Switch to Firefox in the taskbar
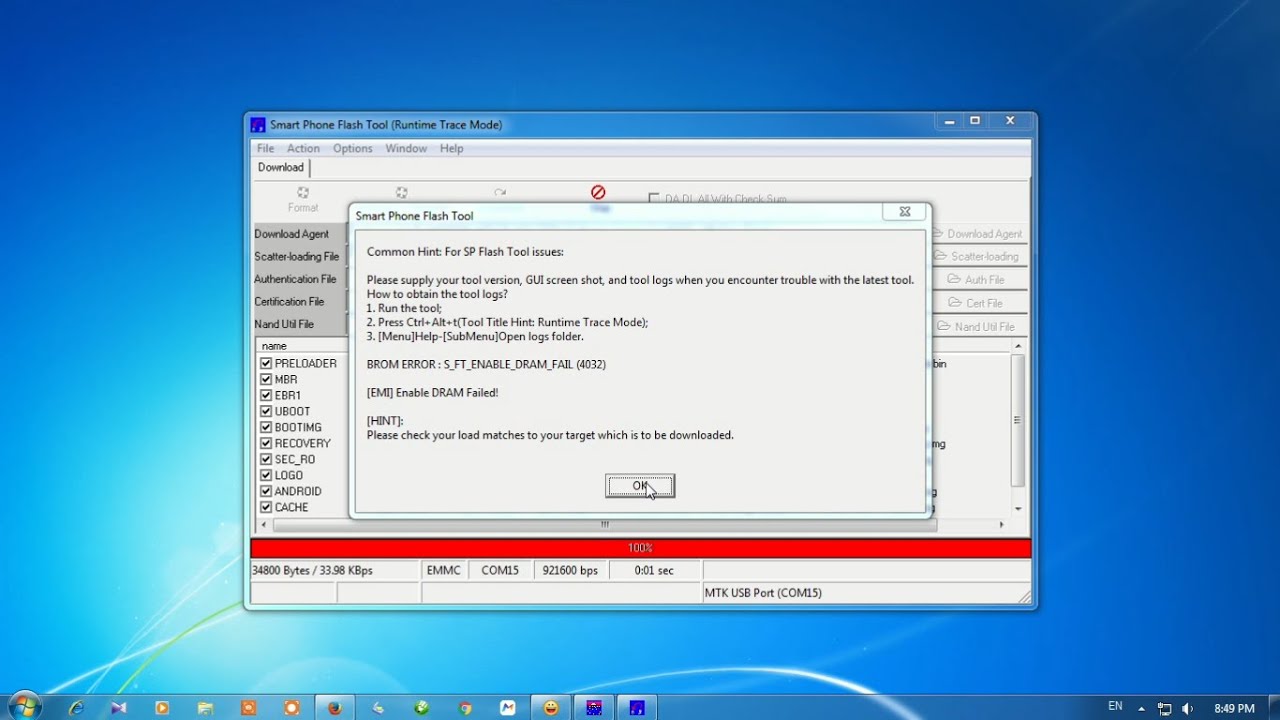Image resolution: width=1280 pixels, height=720 pixels. click(x=334, y=707)
